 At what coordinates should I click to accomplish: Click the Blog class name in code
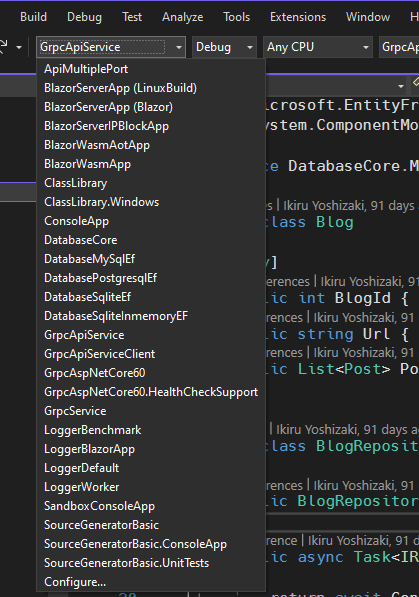coord(335,222)
